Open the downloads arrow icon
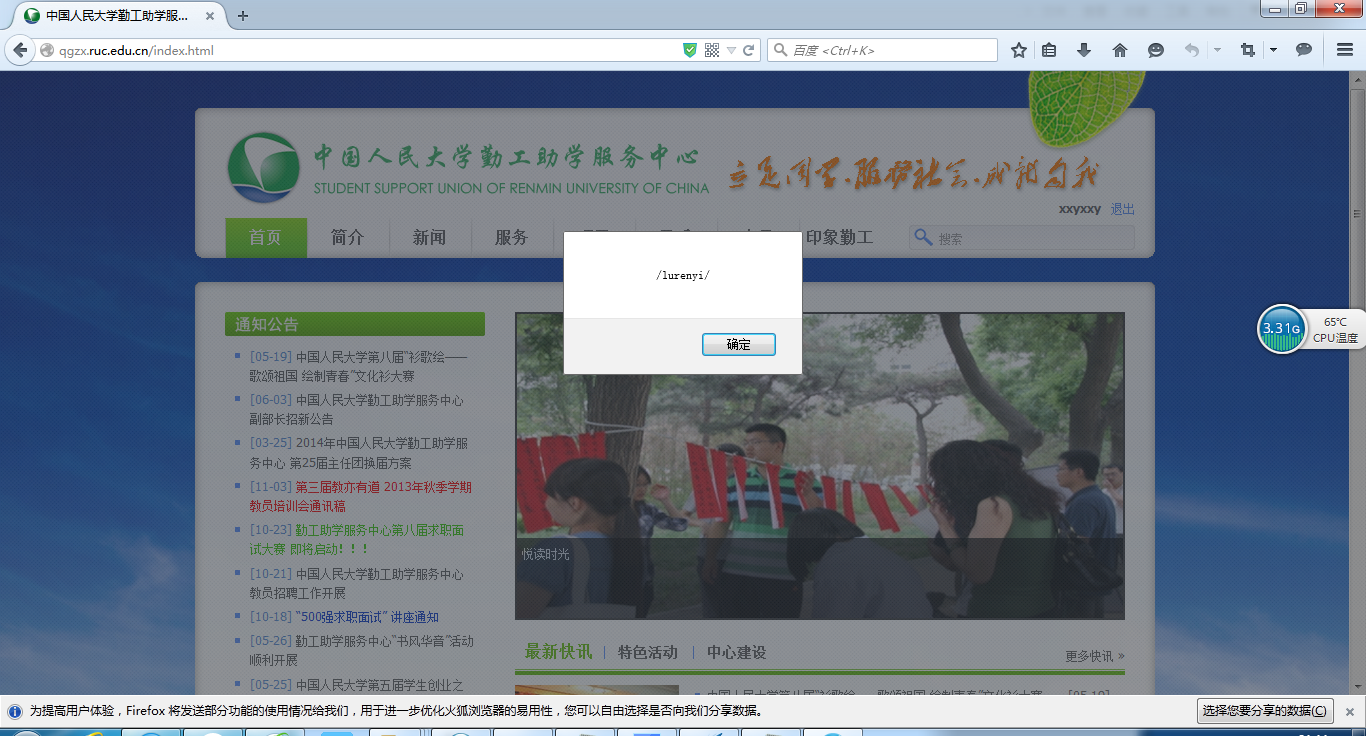Viewport: 1366px width, 736px height. (x=1084, y=50)
